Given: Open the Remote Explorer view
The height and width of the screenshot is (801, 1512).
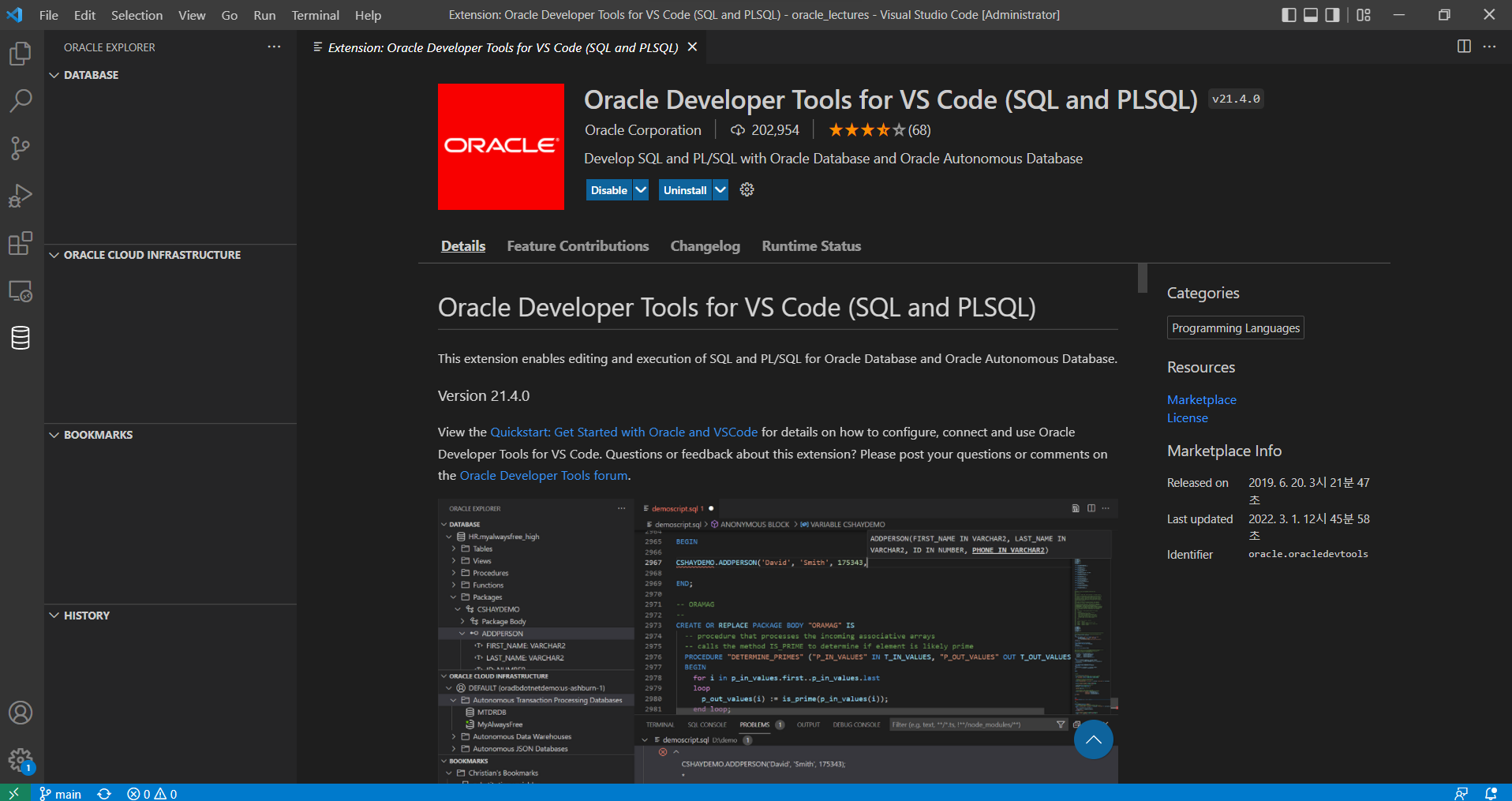Looking at the screenshot, I should [21, 291].
